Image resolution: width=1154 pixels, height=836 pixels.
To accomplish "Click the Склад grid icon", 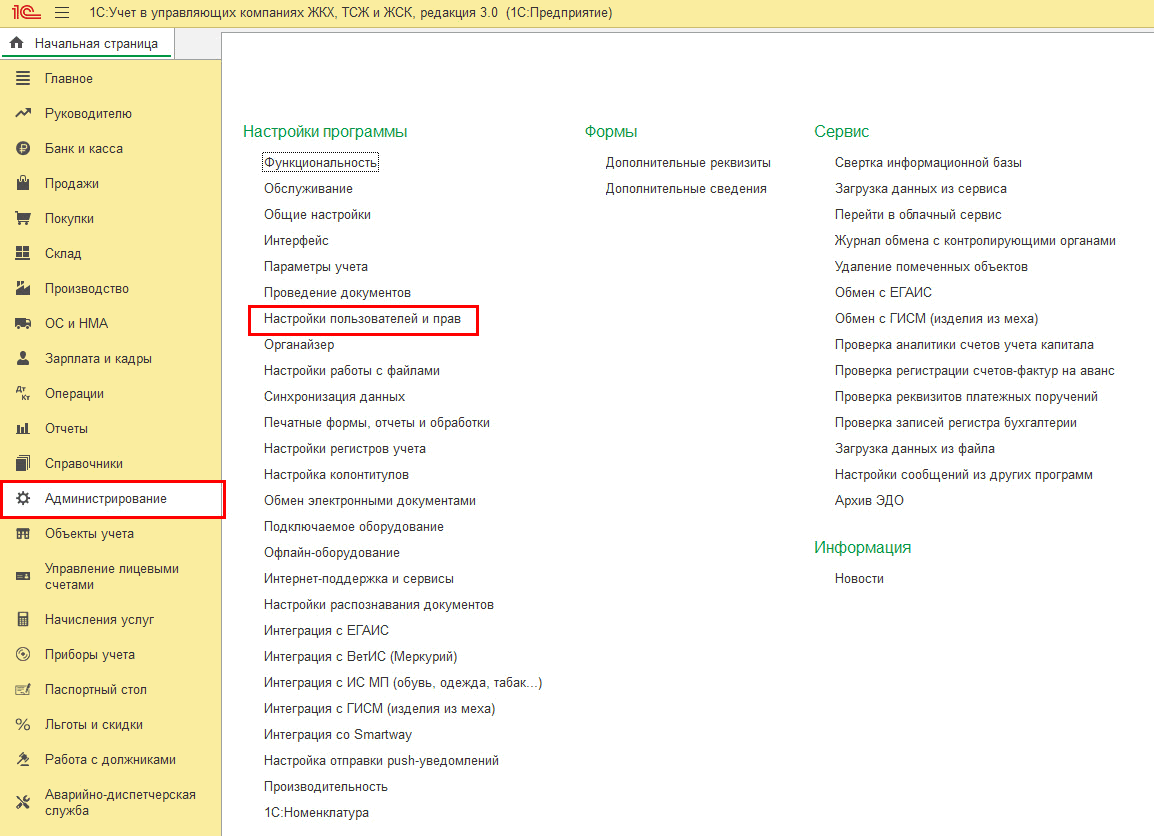I will click(23, 253).
